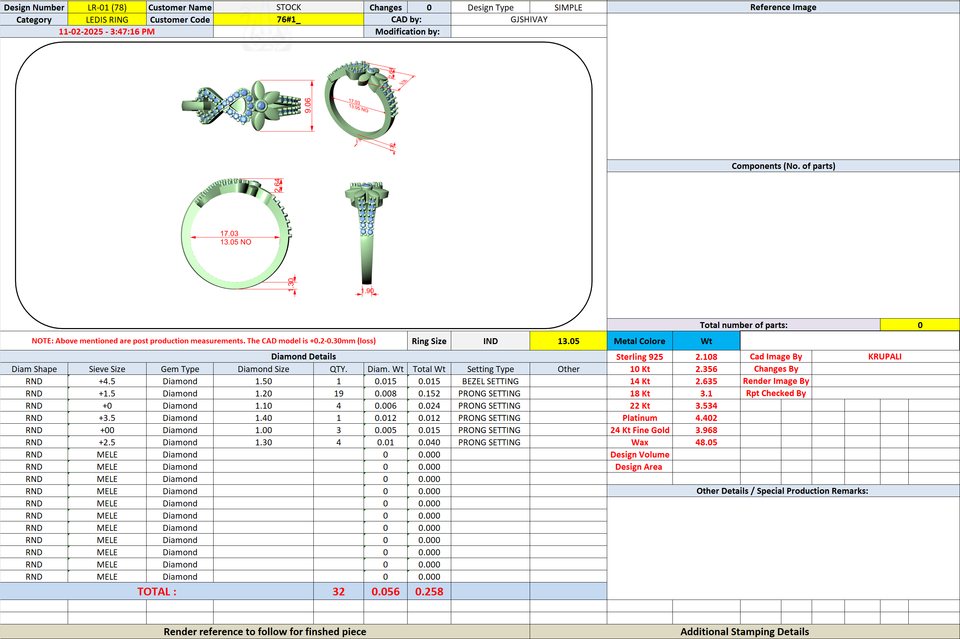Select the diamond size 1.40 cell
Screen dimensions: 960x639
[264, 418]
